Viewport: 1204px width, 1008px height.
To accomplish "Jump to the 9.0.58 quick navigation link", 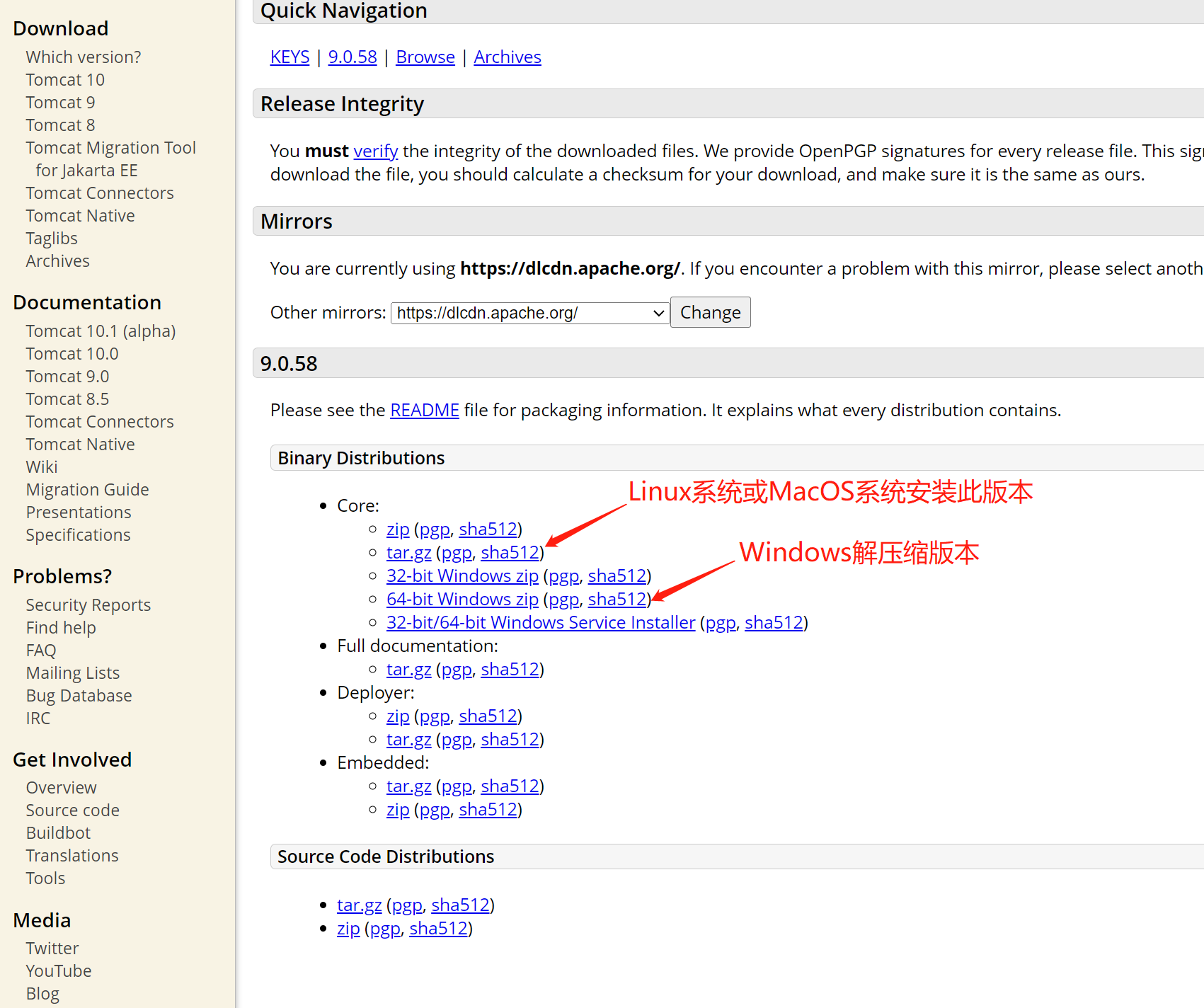I will click(x=352, y=57).
